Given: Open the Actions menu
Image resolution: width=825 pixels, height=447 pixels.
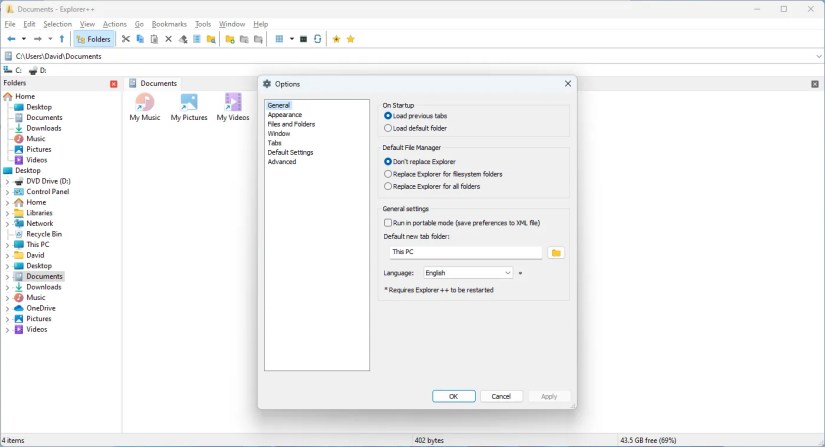Looking at the screenshot, I should (115, 24).
